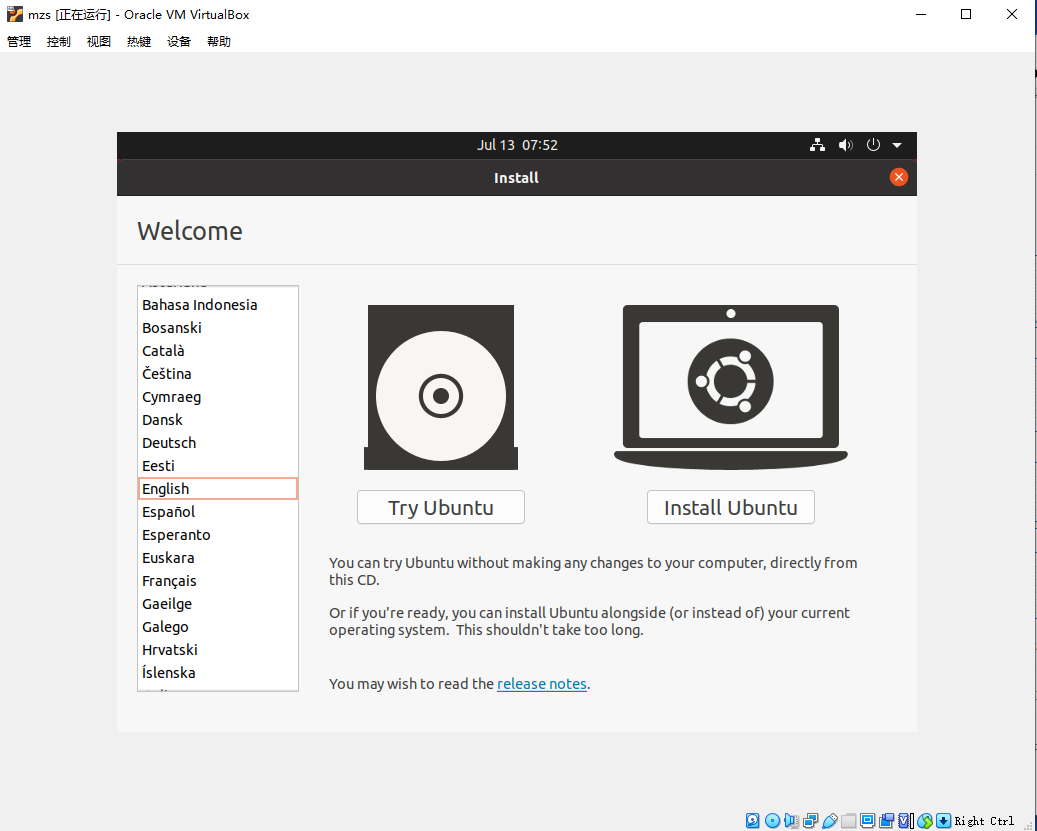Open the 视图 menu
This screenshot has height=831, width=1037.
[99, 42]
